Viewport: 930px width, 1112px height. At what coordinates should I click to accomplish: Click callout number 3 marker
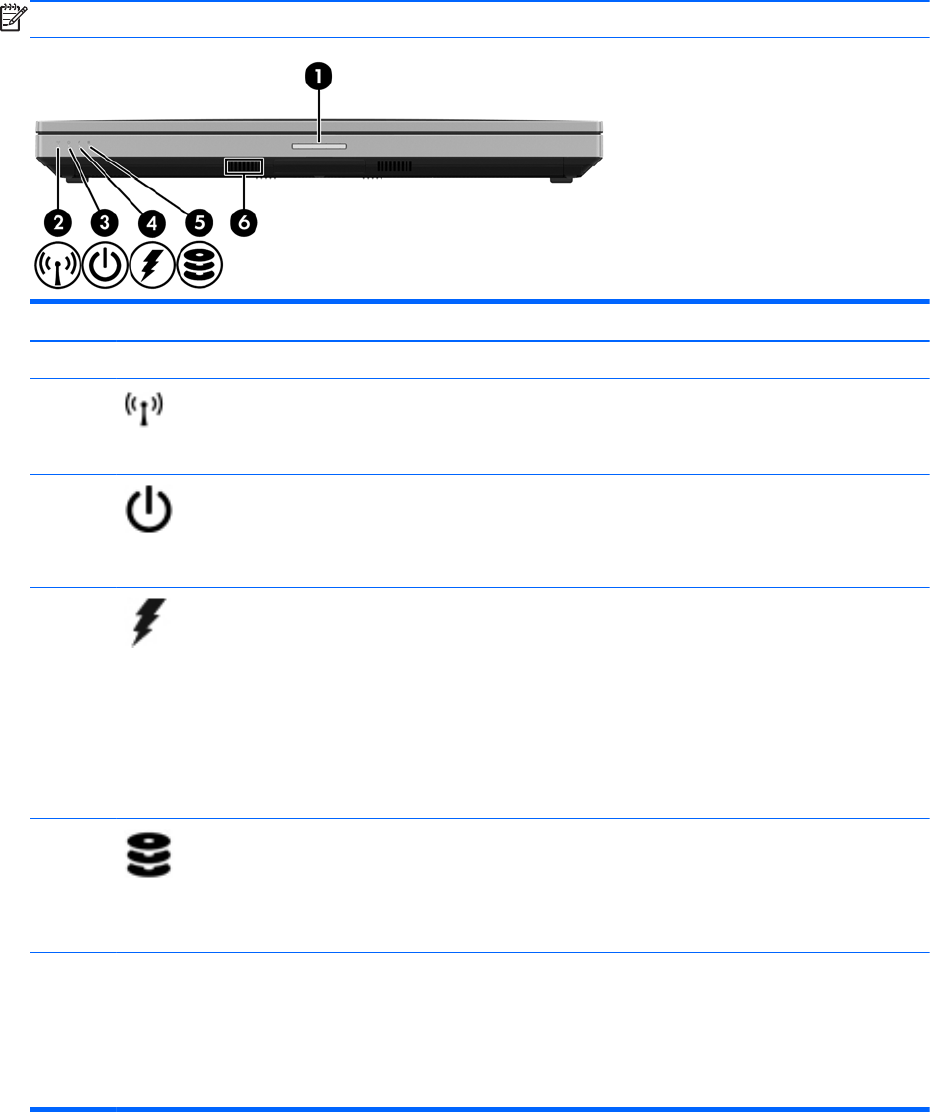point(104,223)
